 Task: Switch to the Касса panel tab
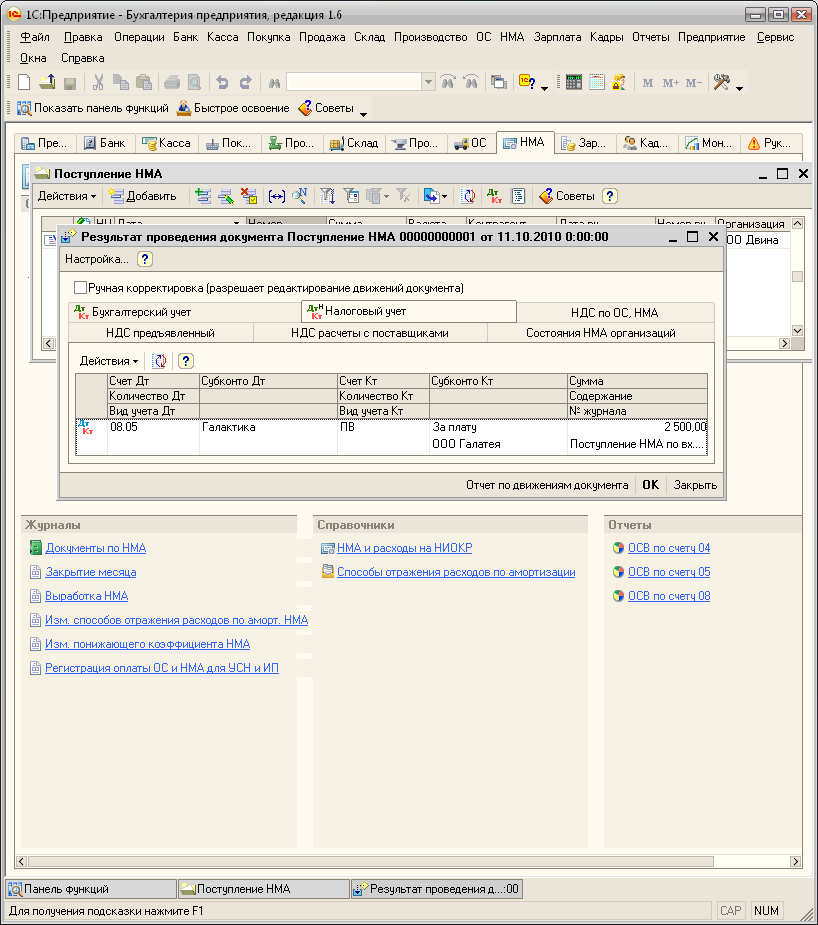[166, 143]
